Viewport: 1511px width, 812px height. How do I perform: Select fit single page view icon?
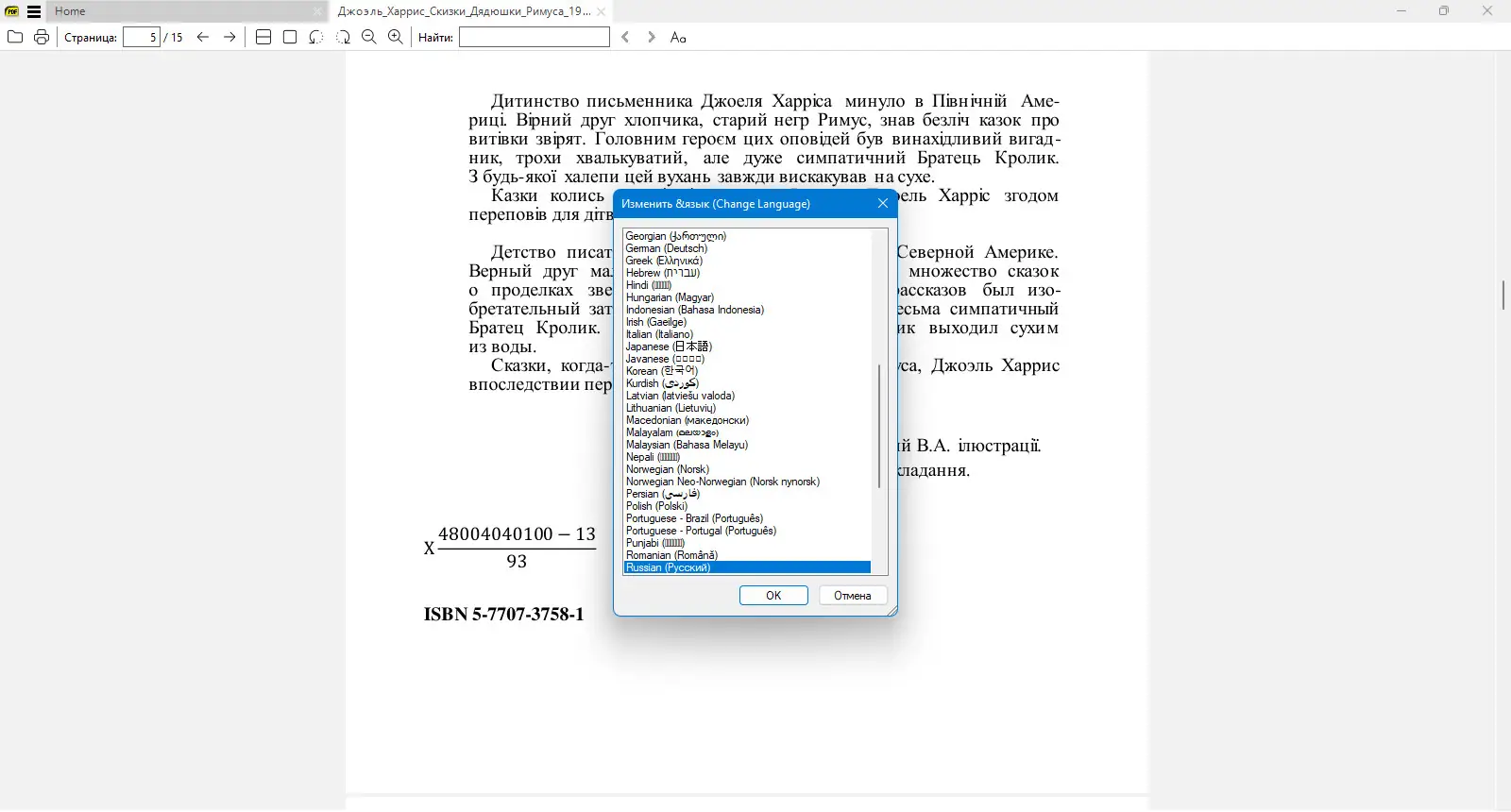(x=290, y=37)
